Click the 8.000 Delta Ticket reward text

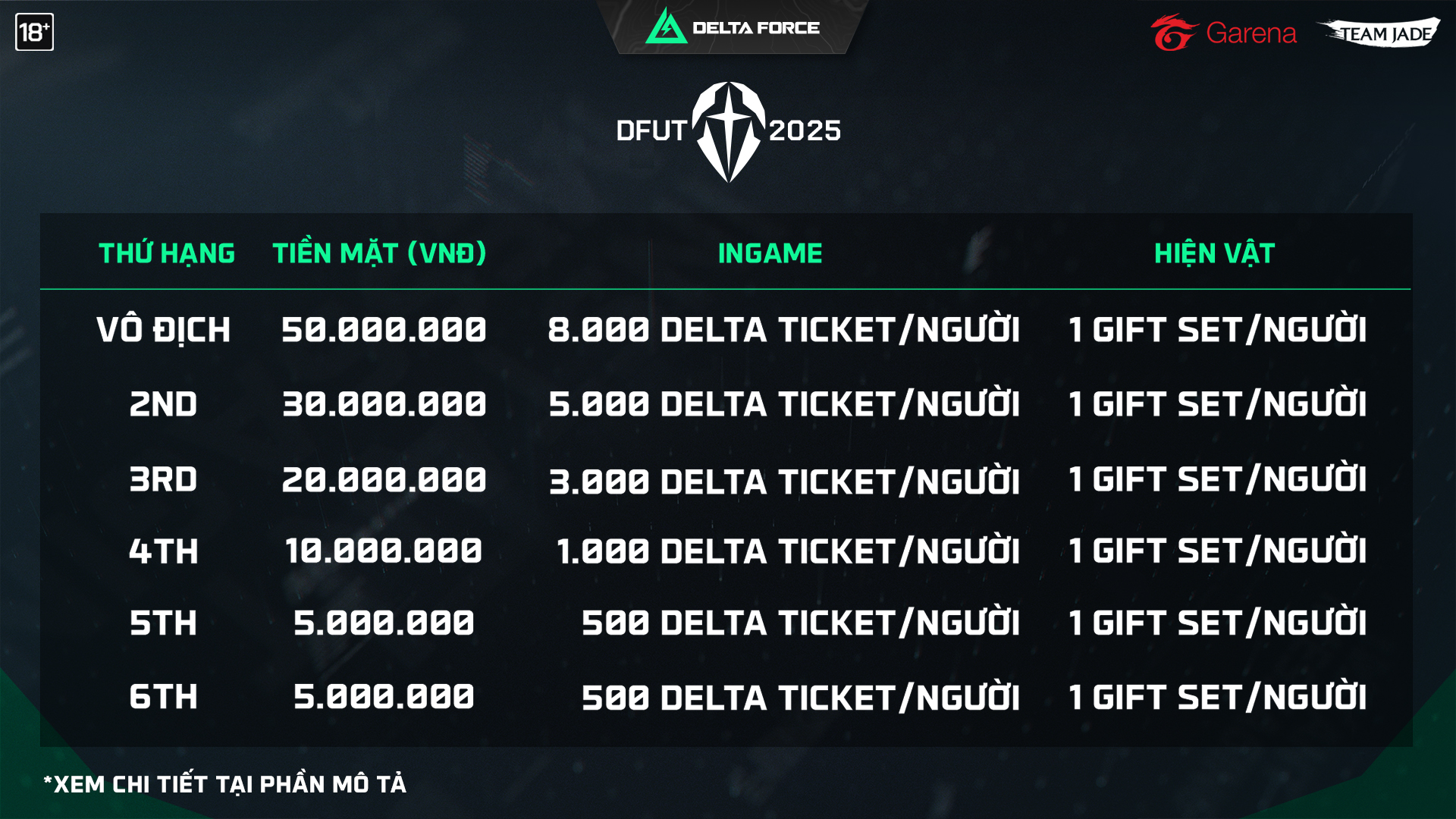tap(784, 328)
